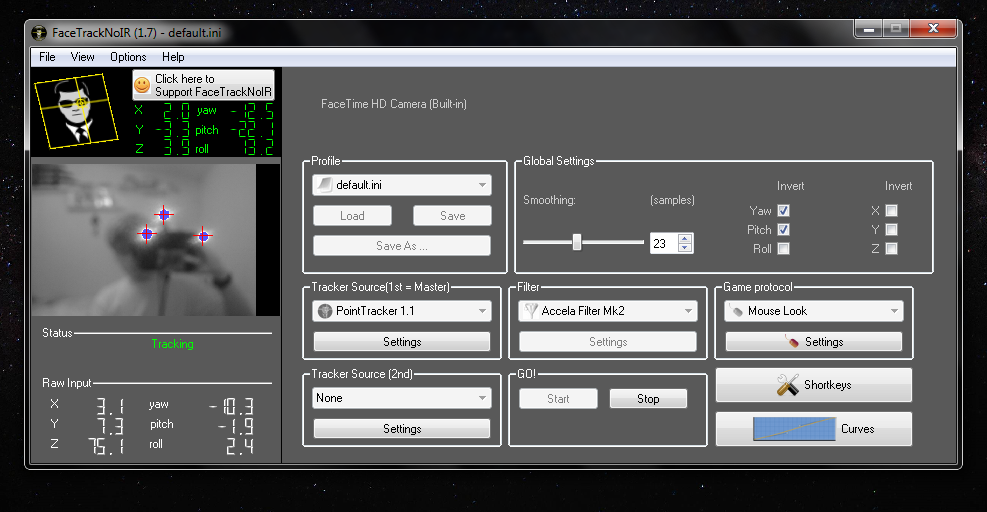The image size is (987, 512).
Task: Click the FaceTrackNoIR title bar app icon
Action: point(37,33)
